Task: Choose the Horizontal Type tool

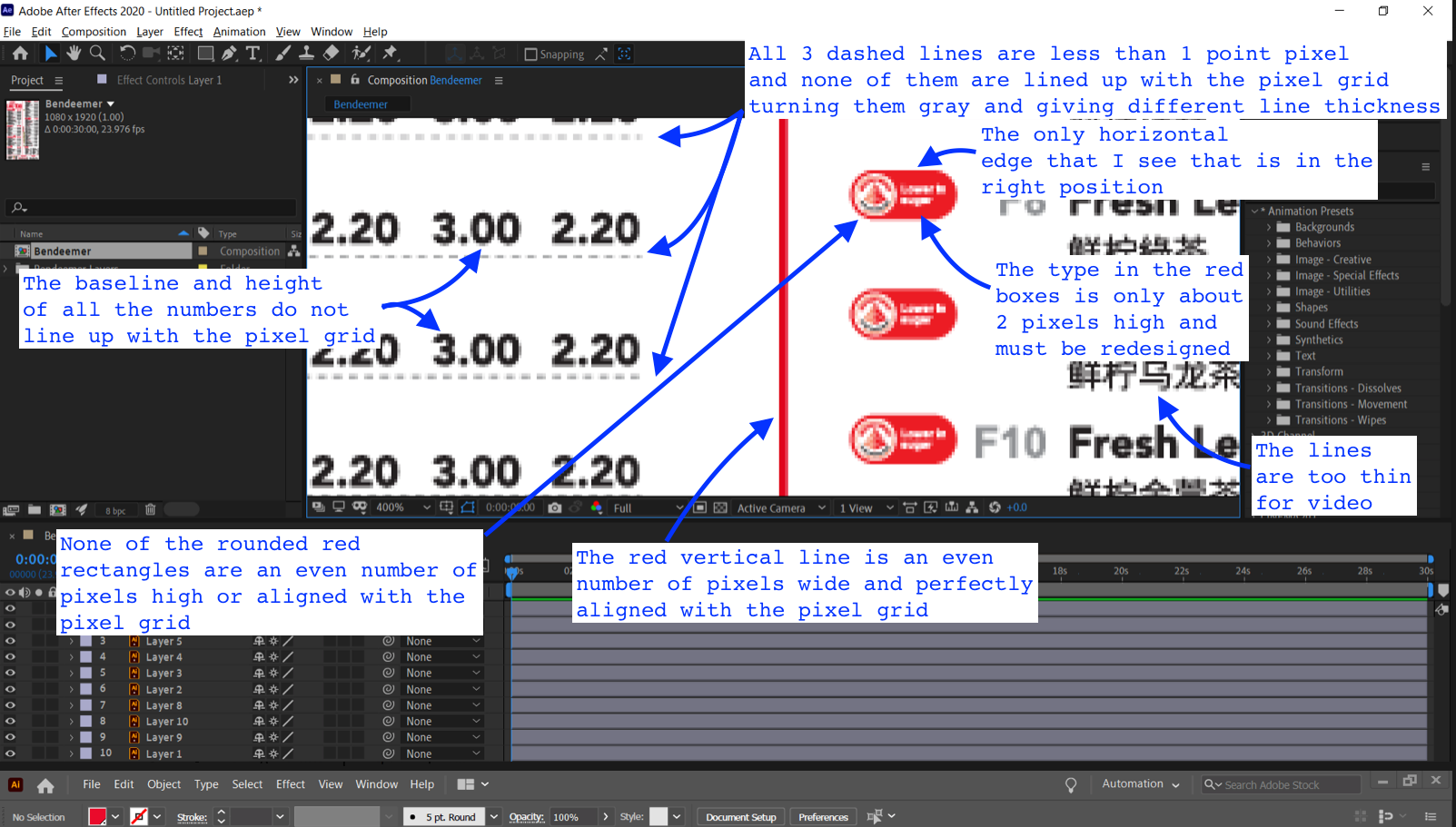Action: point(253,54)
